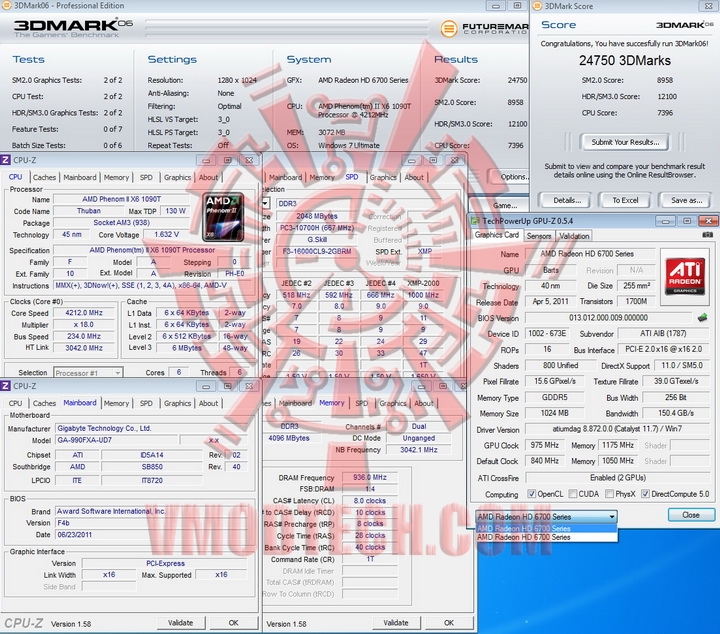Open the SPD memory slot dropdown arrow

click(265, 203)
